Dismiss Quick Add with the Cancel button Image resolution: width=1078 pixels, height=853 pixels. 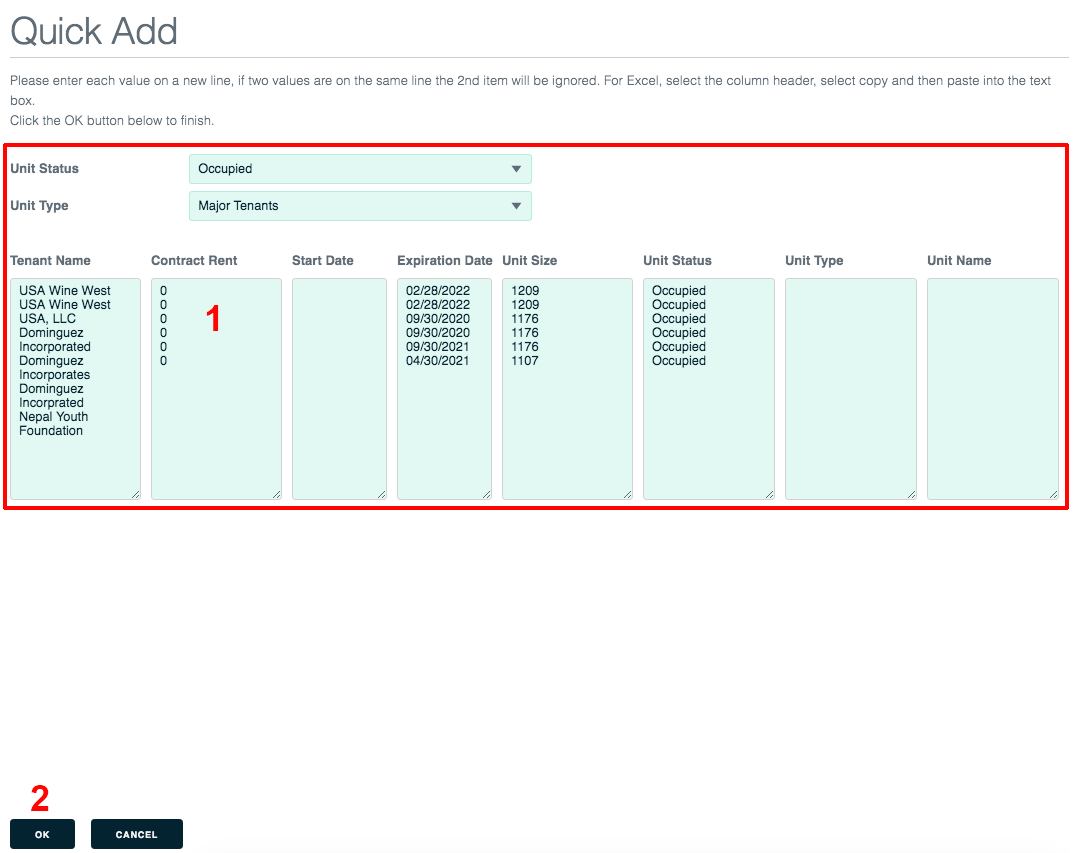(x=137, y=834)
